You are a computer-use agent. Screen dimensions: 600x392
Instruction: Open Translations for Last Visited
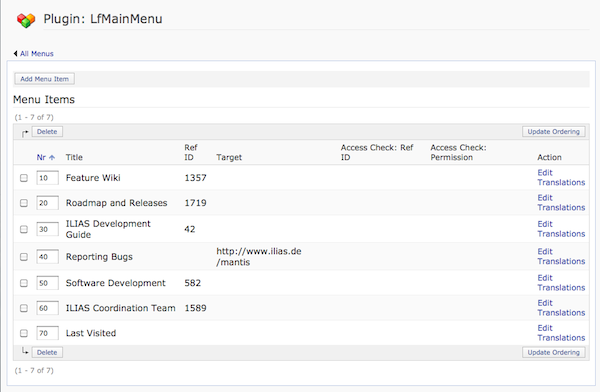pos(561,338)
